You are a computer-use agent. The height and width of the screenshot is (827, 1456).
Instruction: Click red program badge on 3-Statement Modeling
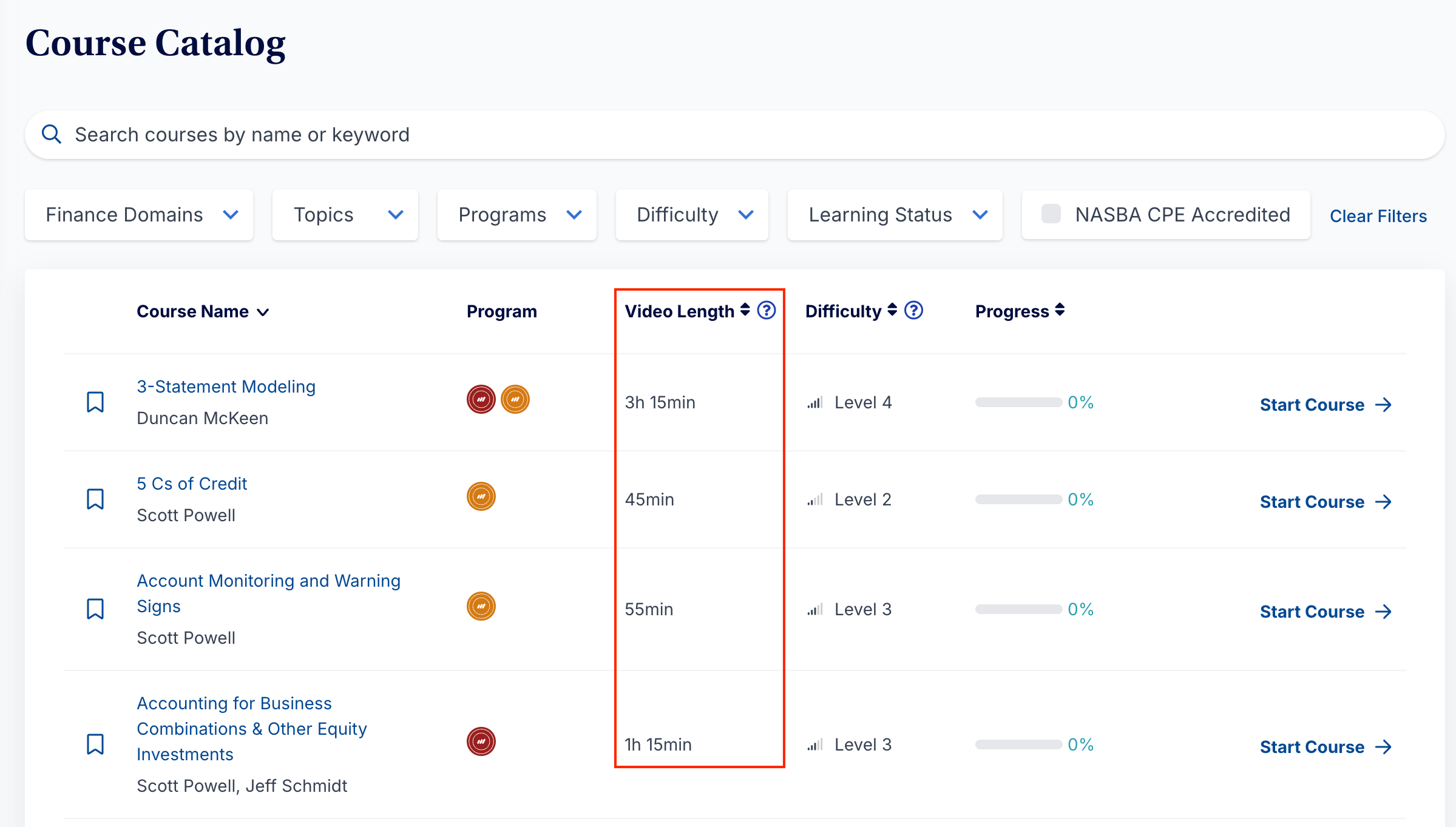(x=481, y=399)
